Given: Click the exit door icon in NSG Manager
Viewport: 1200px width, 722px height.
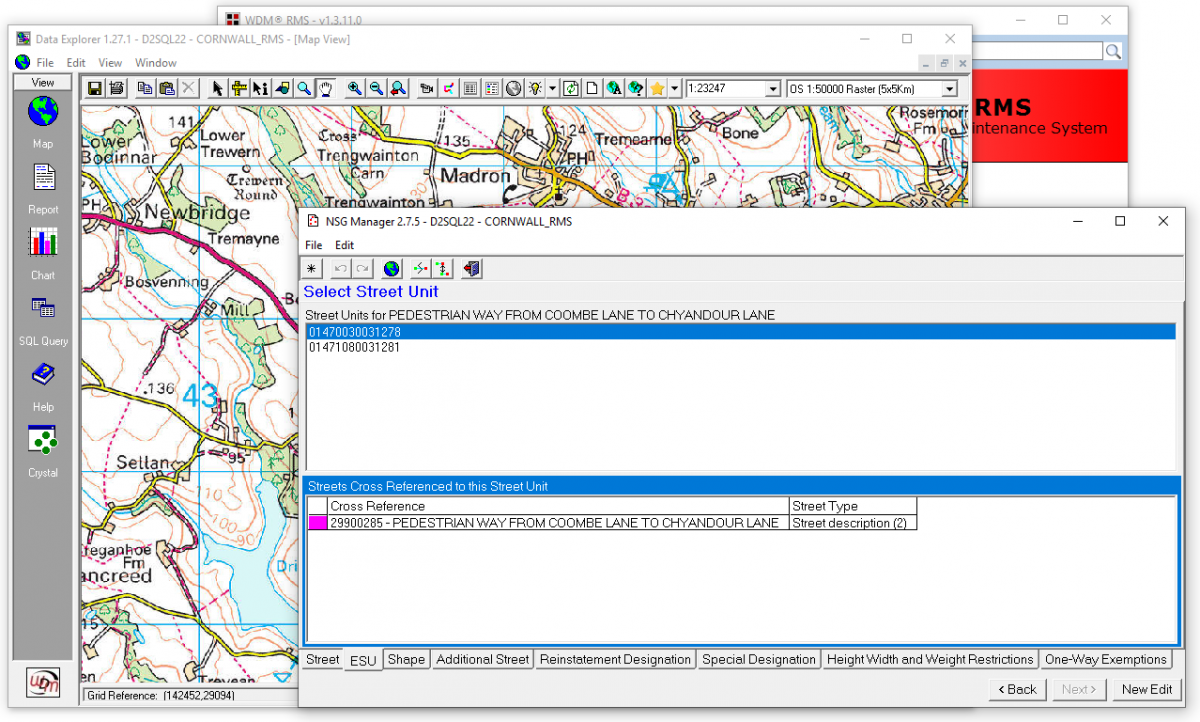Looking at the screenshot, I should [472, 268].
